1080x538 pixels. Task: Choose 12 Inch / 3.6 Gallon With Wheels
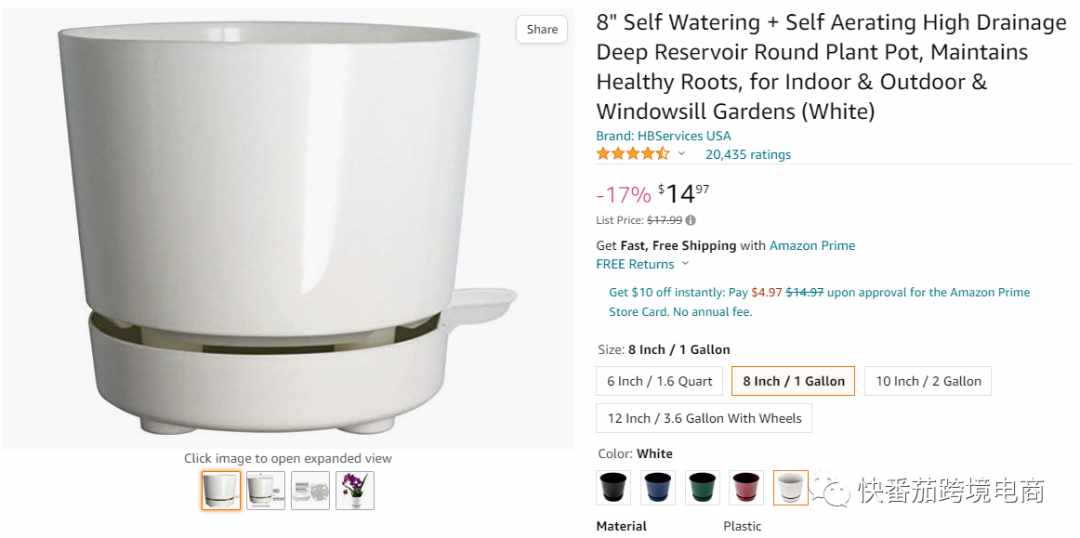704,418
